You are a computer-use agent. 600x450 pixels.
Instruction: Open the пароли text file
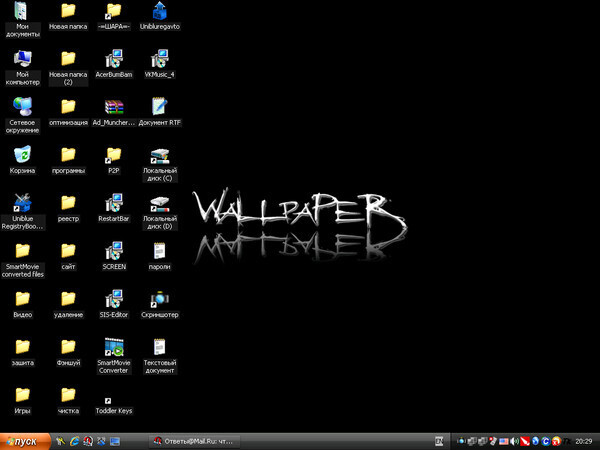point(160,256)
